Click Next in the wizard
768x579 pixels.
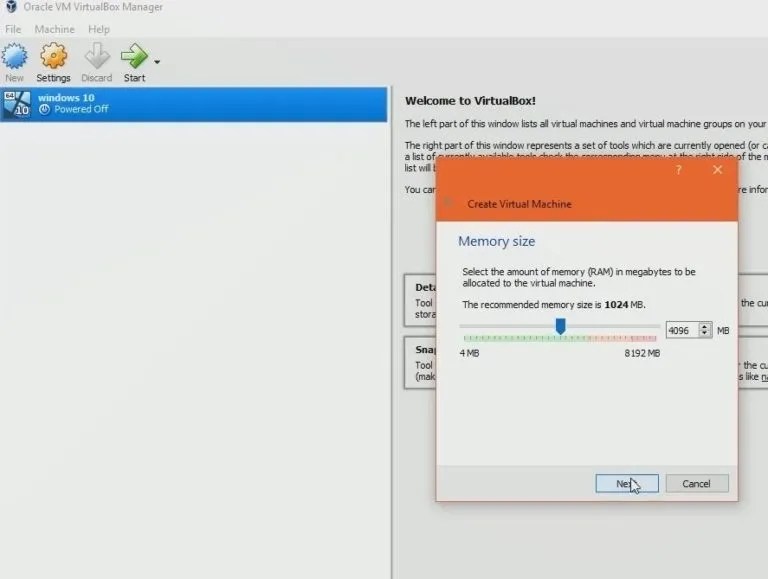[627, 483]
